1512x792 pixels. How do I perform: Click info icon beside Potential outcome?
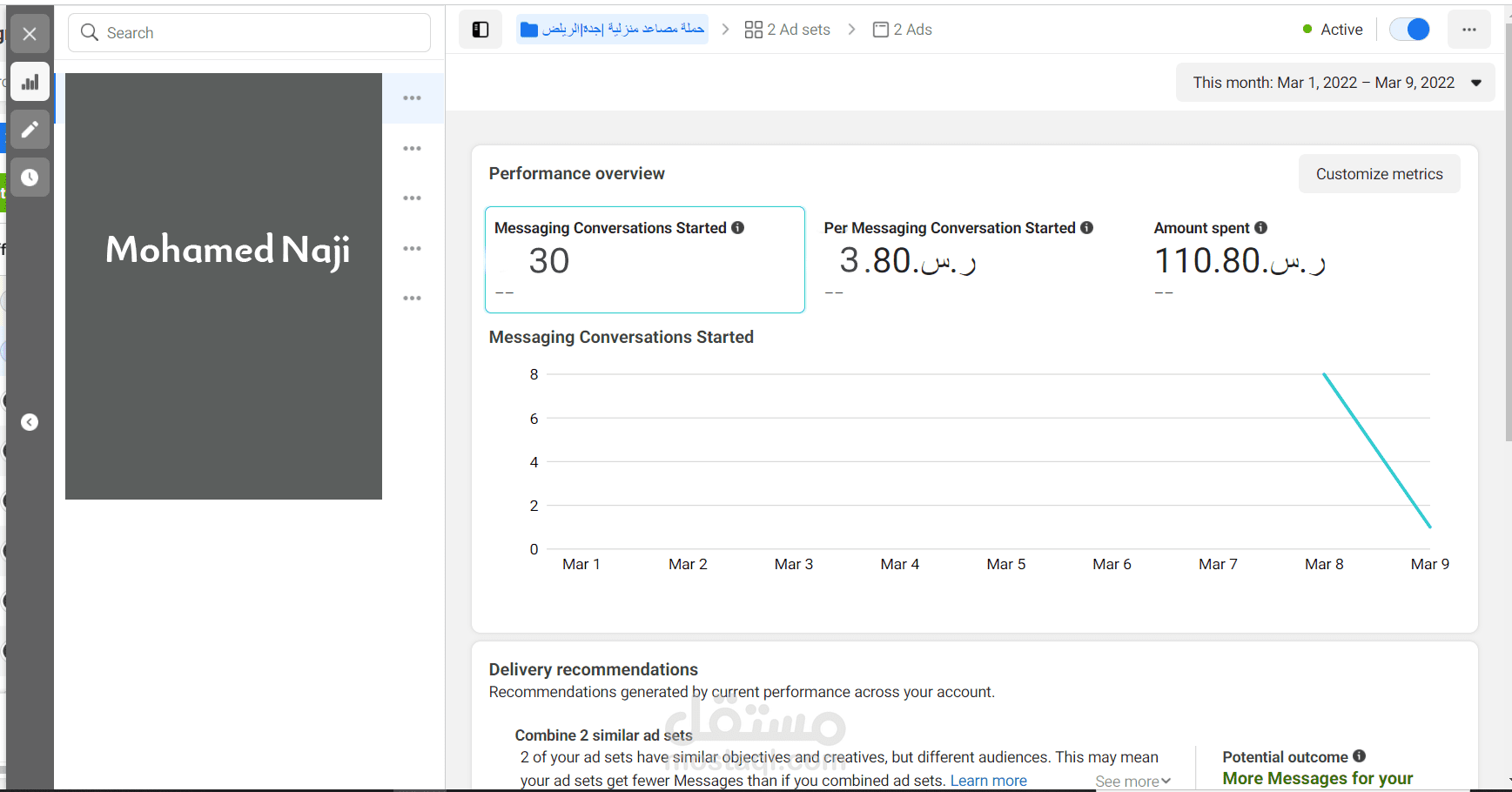point(1359,756)
